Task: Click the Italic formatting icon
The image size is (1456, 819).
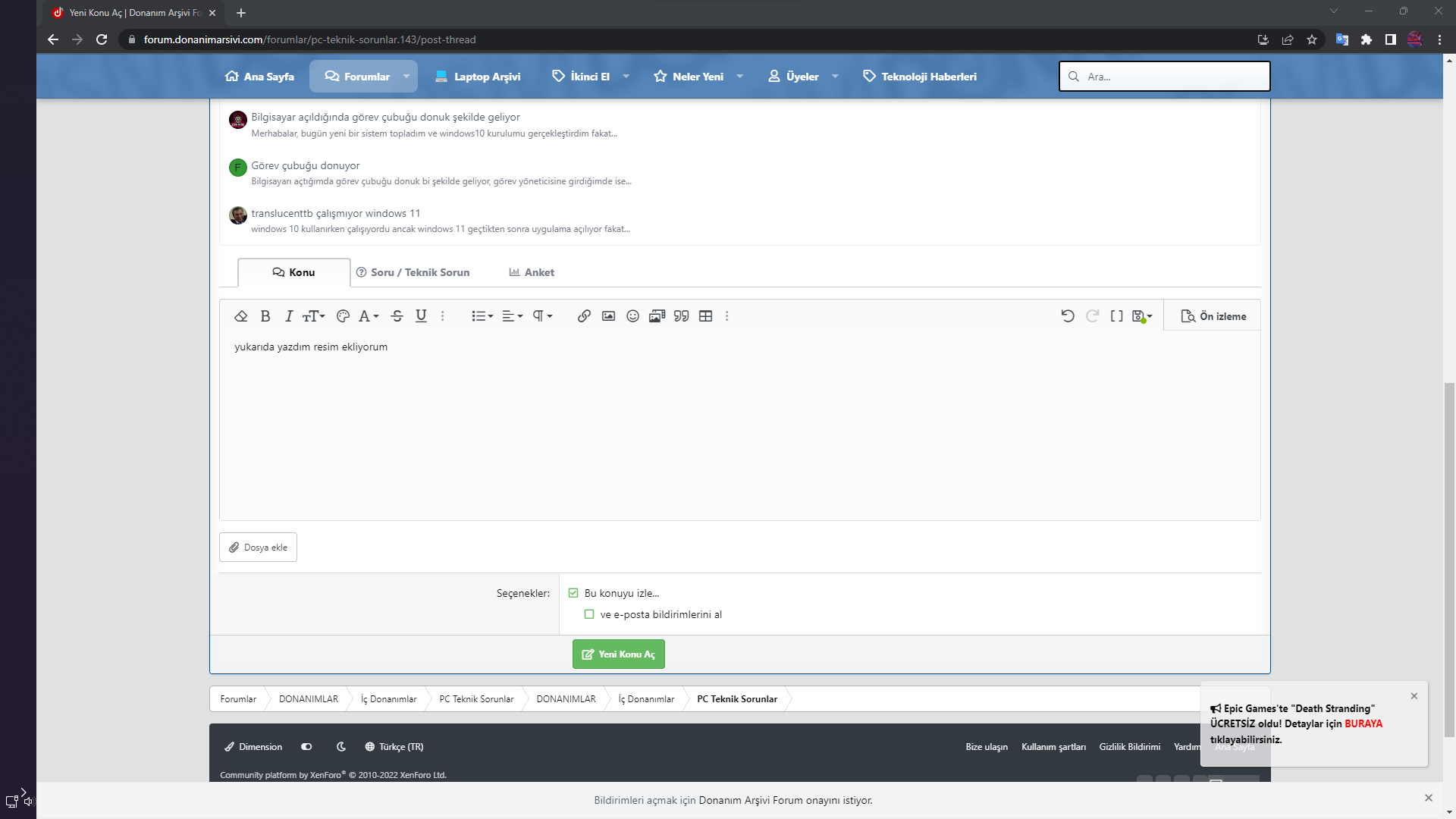Action: pyautogui.click(x=288, y=316)
